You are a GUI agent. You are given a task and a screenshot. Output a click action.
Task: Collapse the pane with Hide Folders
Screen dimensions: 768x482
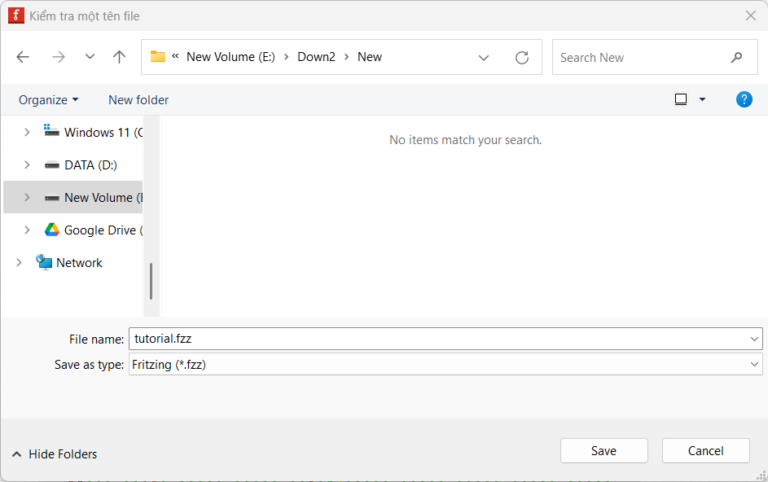click(54, 454)
